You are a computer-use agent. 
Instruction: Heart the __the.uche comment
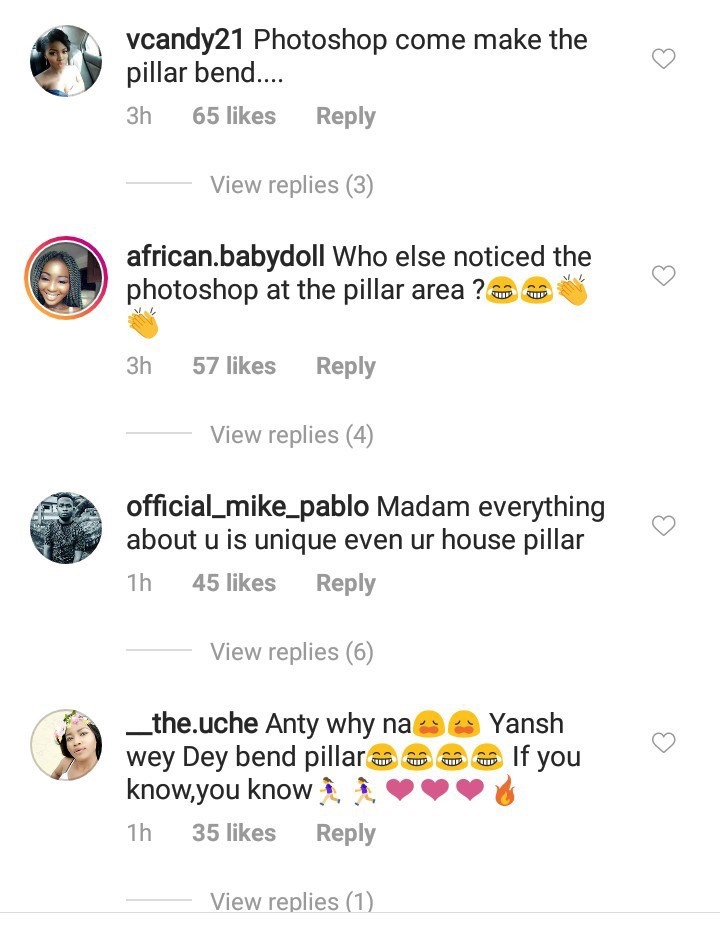[664, 743]
